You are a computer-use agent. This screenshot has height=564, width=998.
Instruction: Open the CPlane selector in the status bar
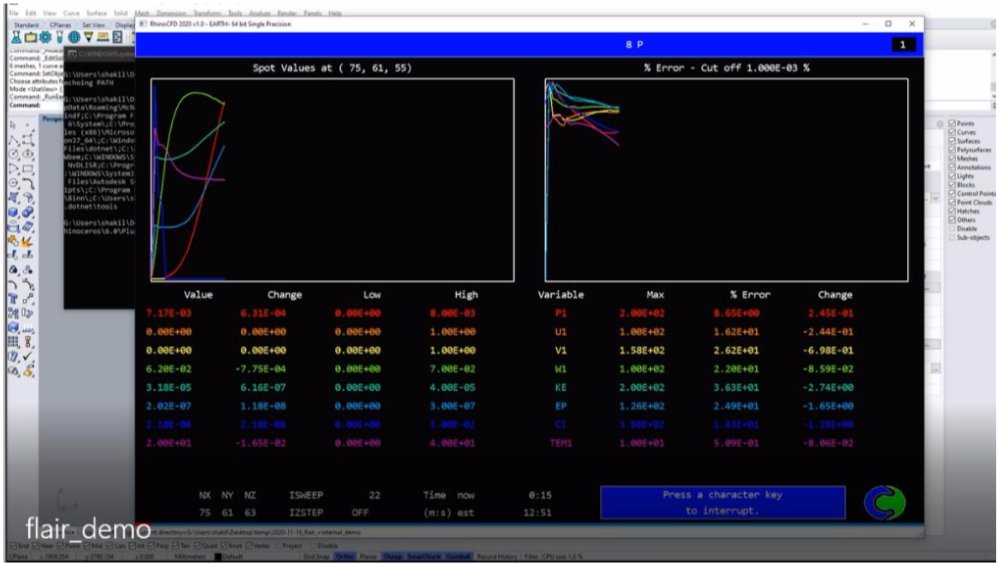(17, 556)
